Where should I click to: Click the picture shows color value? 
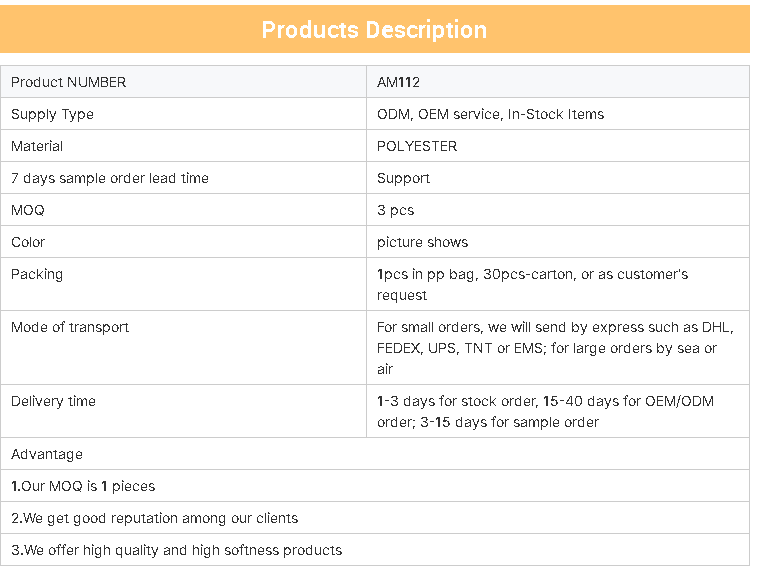[422, 242]
